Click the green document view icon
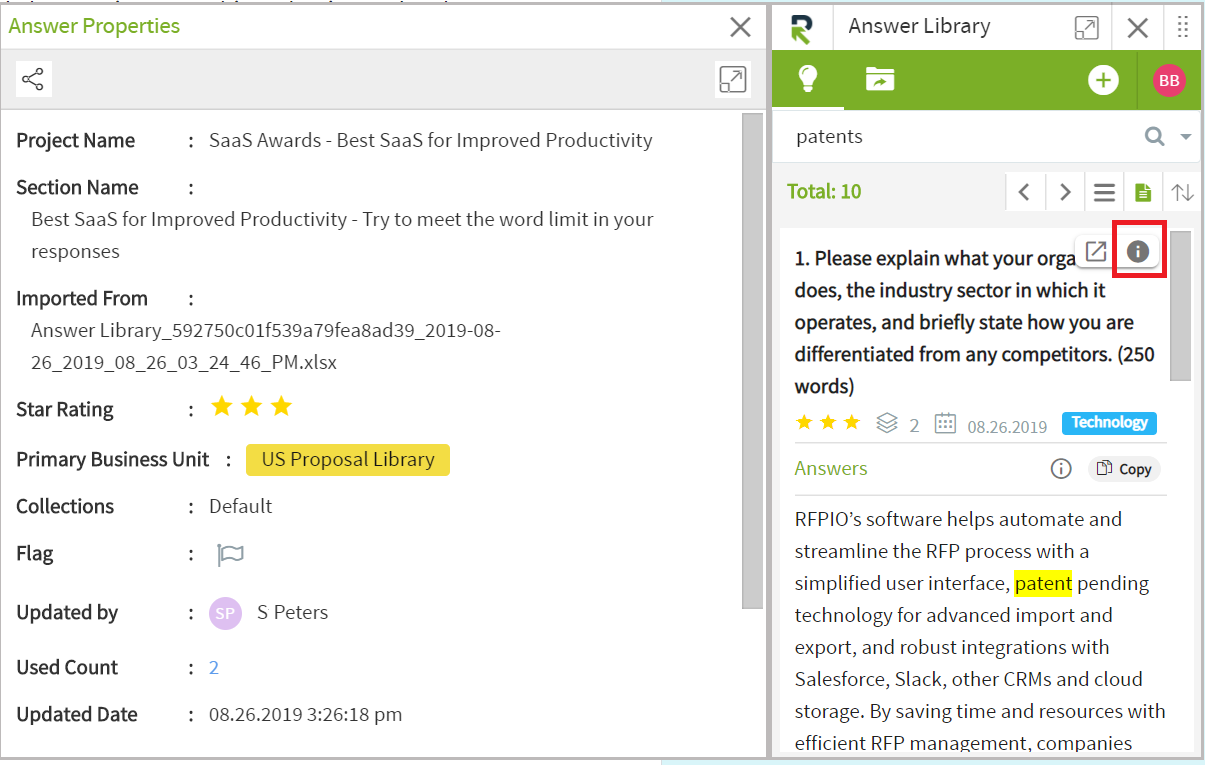1205x765 pixels. coord(1143,192)
